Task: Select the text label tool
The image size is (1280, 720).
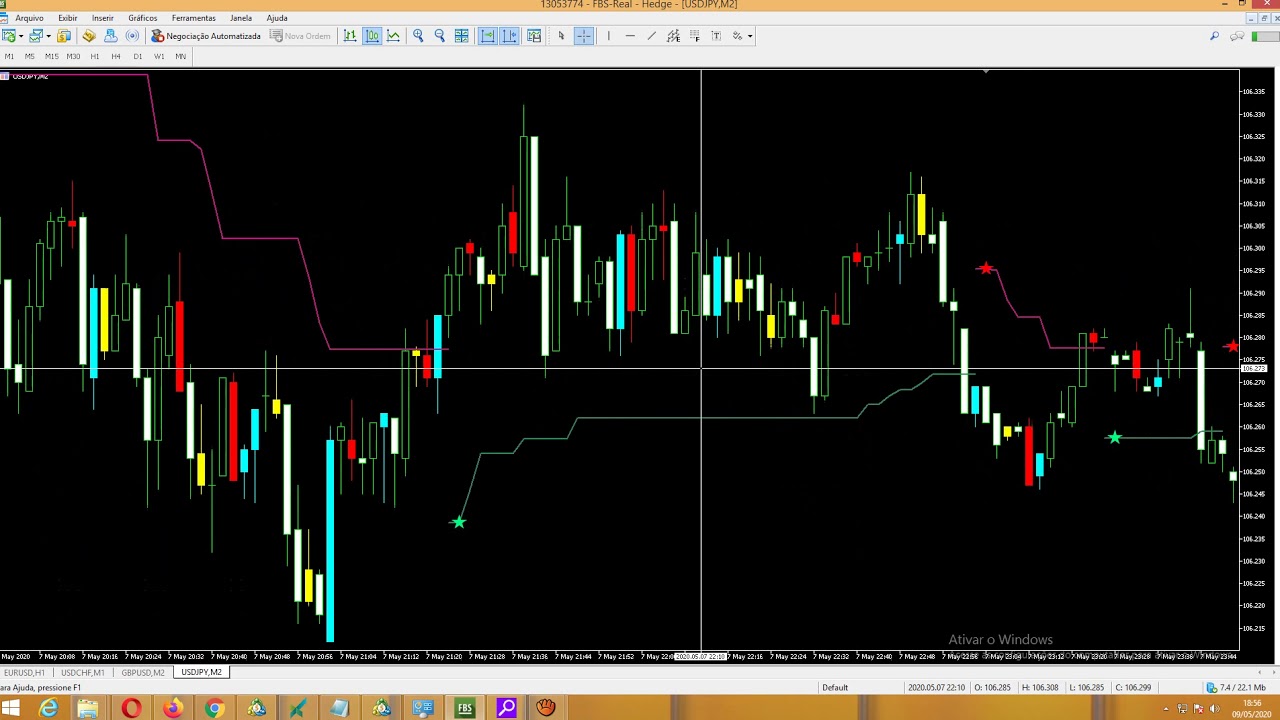Action: click(x=715, y=36)
